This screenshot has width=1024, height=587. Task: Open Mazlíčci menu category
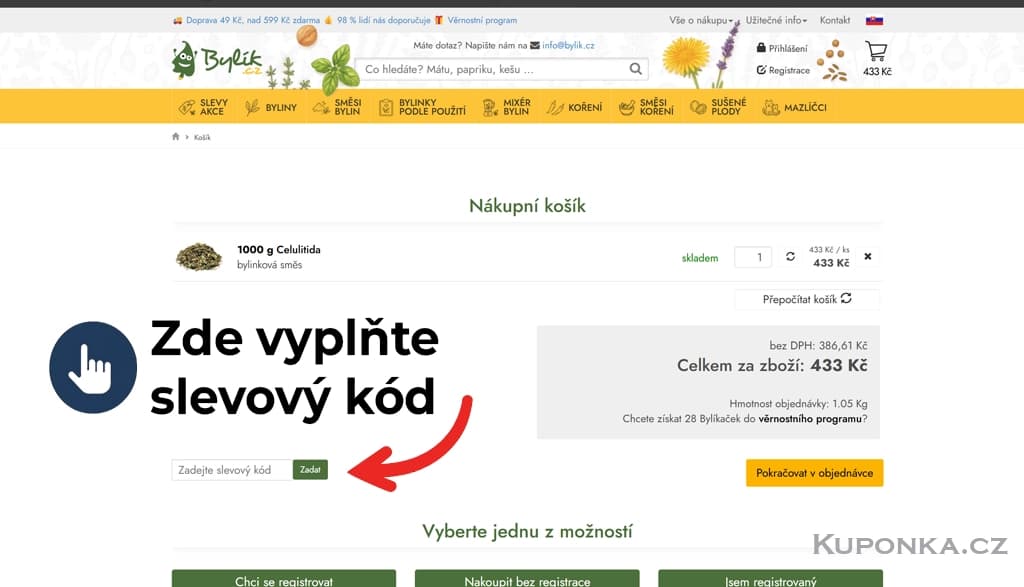pos(794,107)
